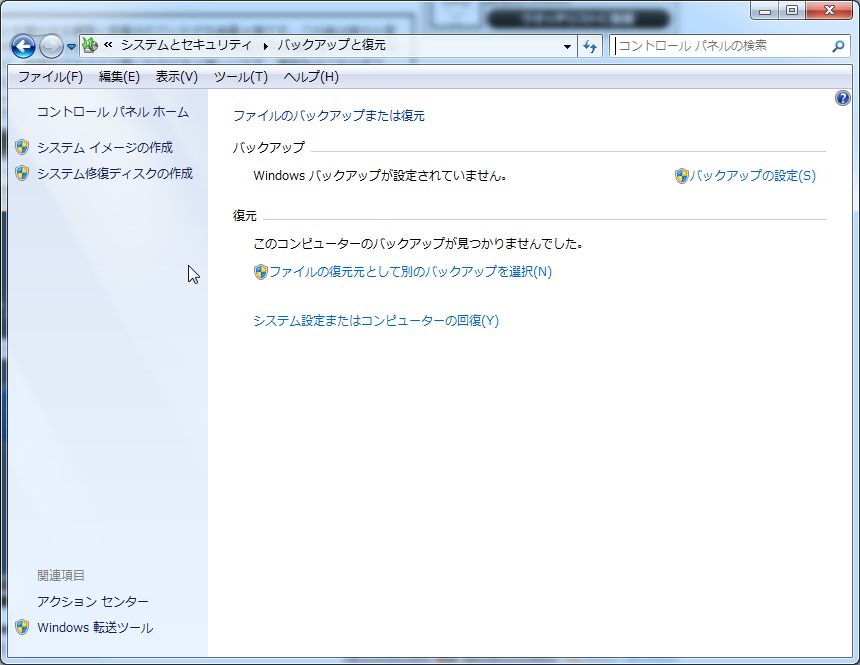The height and width of the screenshot is (665, 860).
Task: Maximize the Control Panel window
Action: click(x=792, y=10)
